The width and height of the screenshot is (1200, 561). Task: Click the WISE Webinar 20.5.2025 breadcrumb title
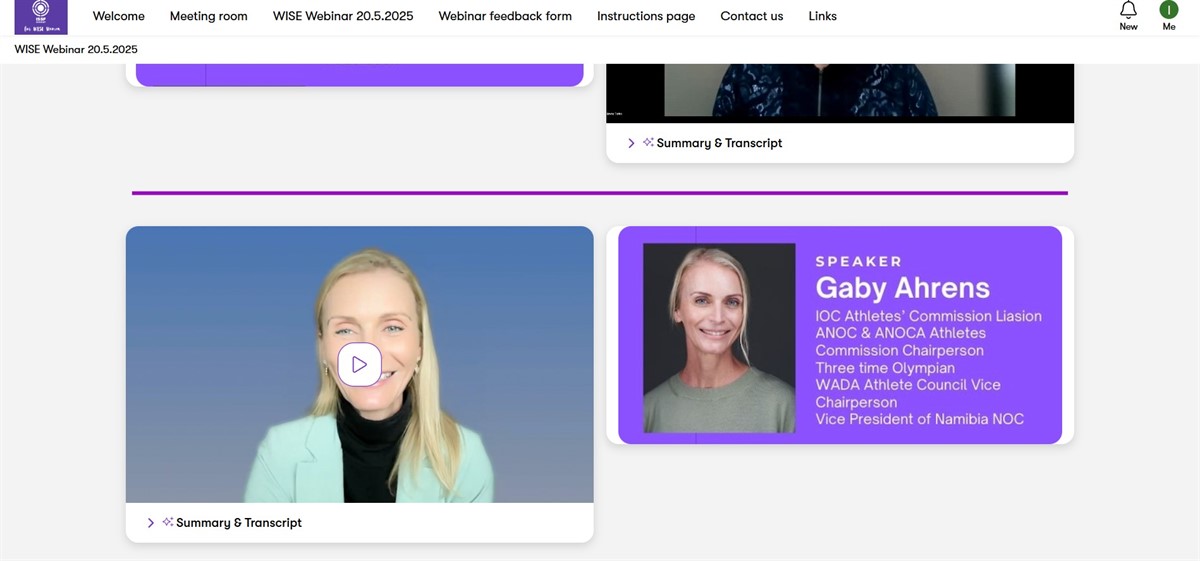pos(76,49)
